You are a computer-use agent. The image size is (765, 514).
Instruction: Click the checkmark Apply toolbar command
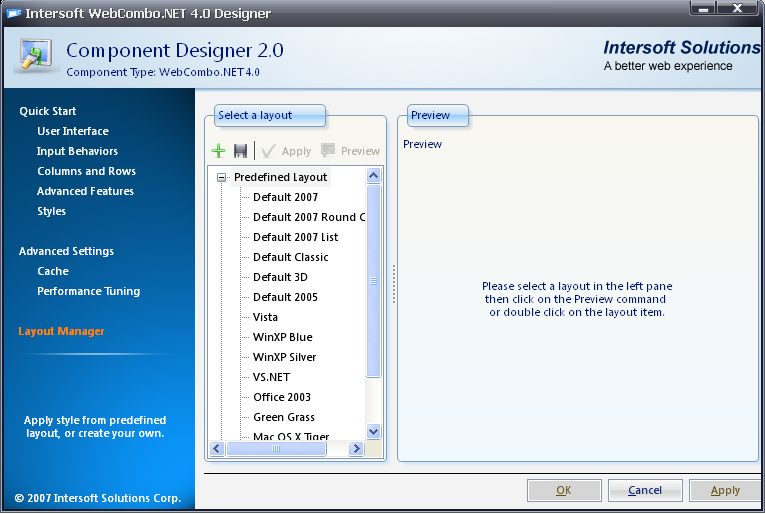(x=286, y=151)
